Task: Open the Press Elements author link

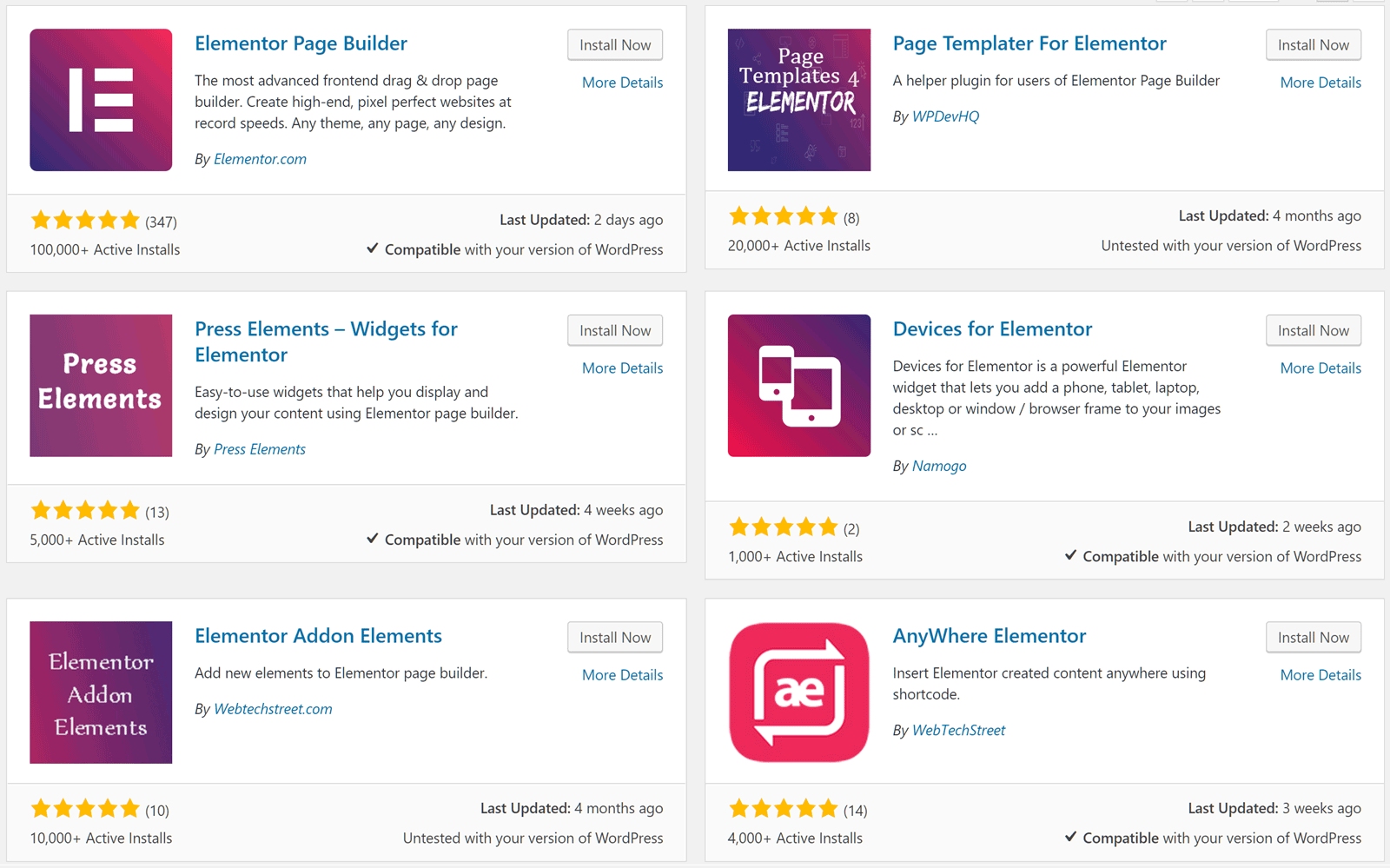Action: pyautogui.click(x=260, y=449)
